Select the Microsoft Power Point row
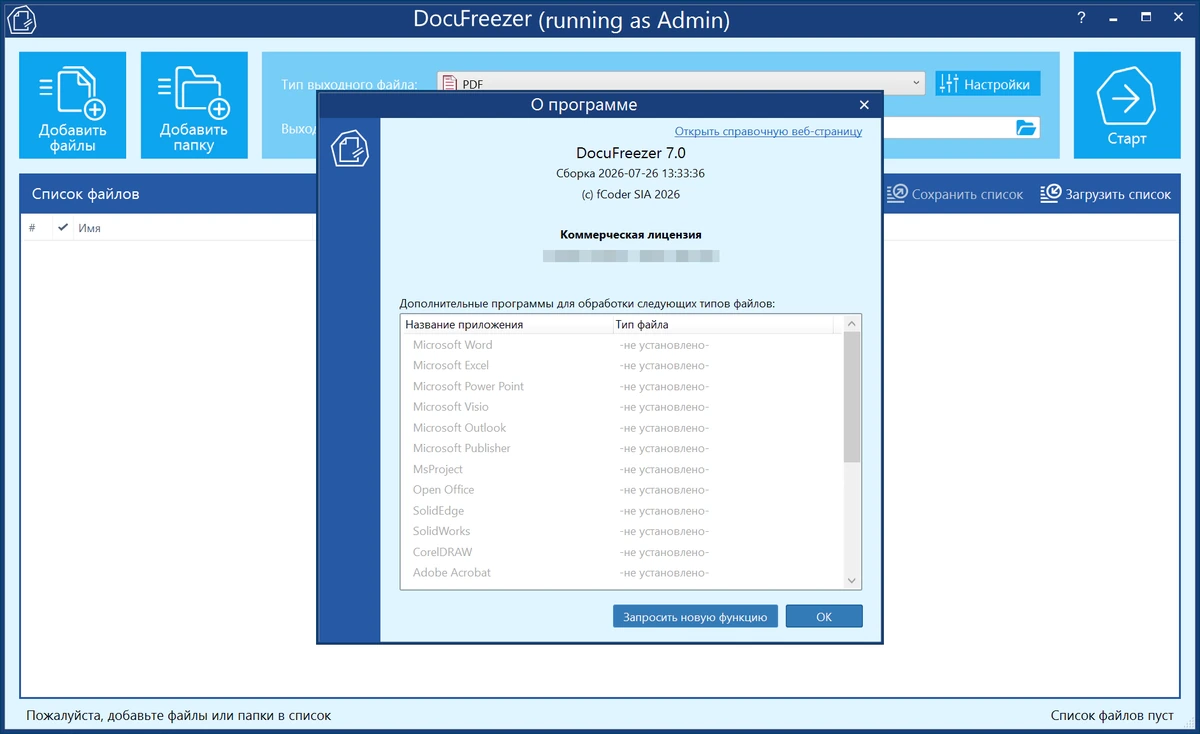This screenshot has width=1200, height=734. (622, 386)
